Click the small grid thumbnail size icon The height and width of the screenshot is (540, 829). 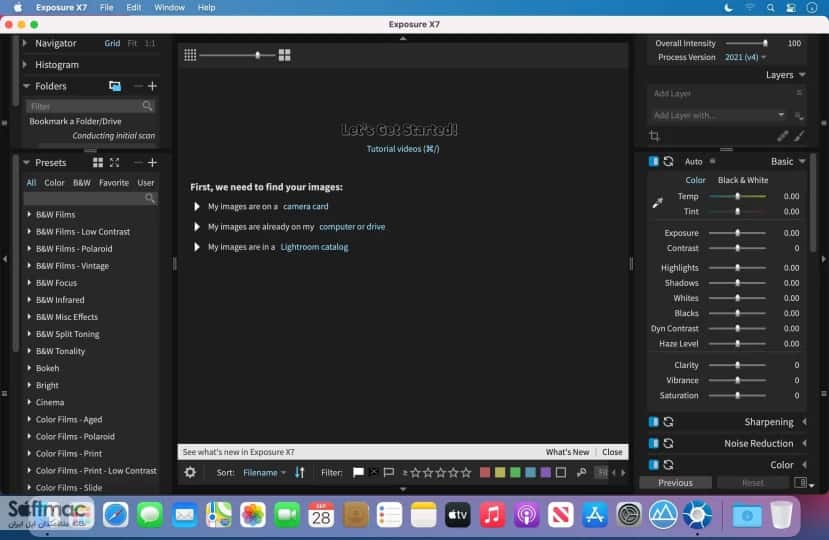(x=190, y=55)
